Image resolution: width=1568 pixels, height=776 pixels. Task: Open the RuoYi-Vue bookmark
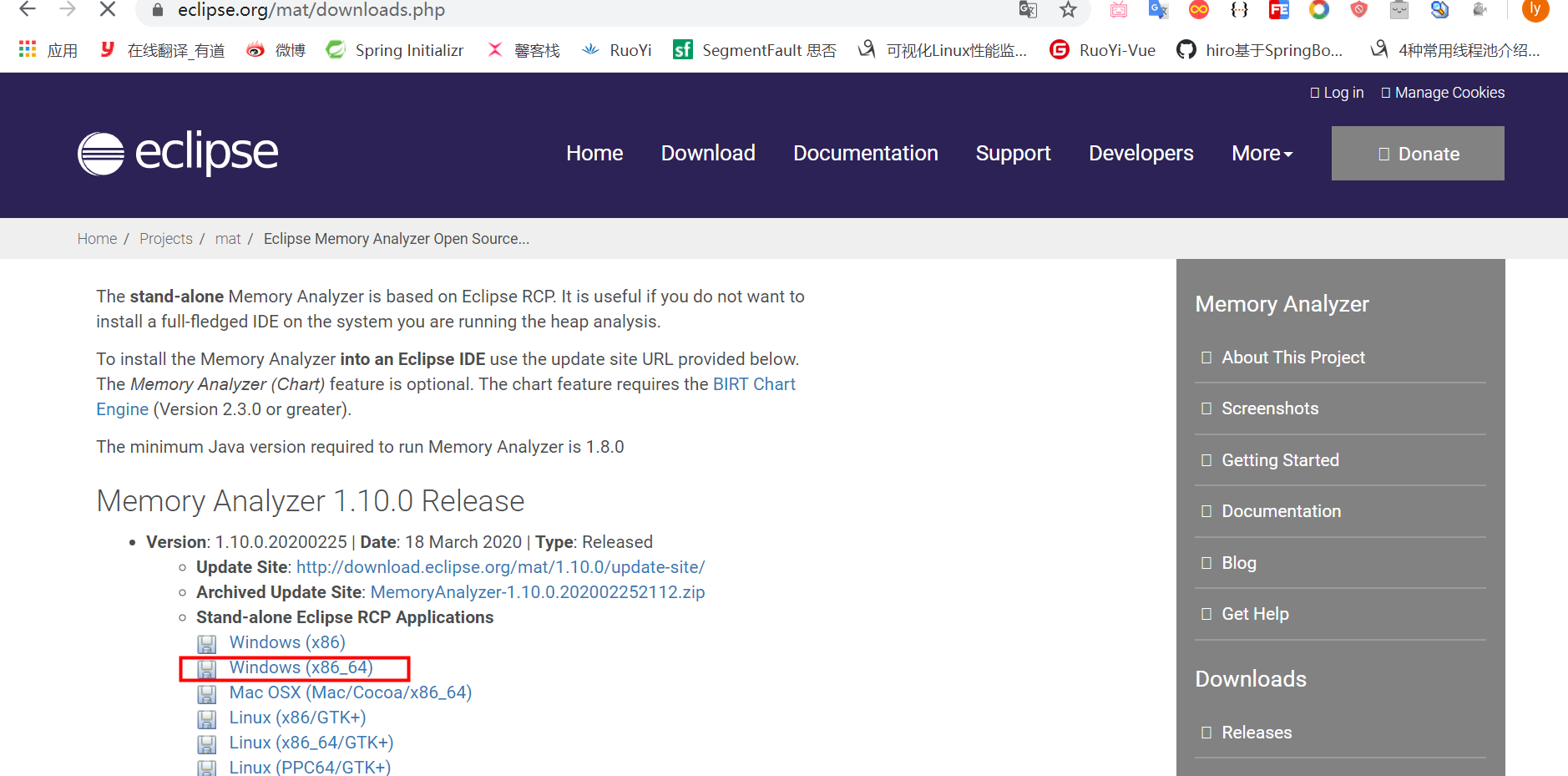pyautogui.click(x=1103, y=50)
